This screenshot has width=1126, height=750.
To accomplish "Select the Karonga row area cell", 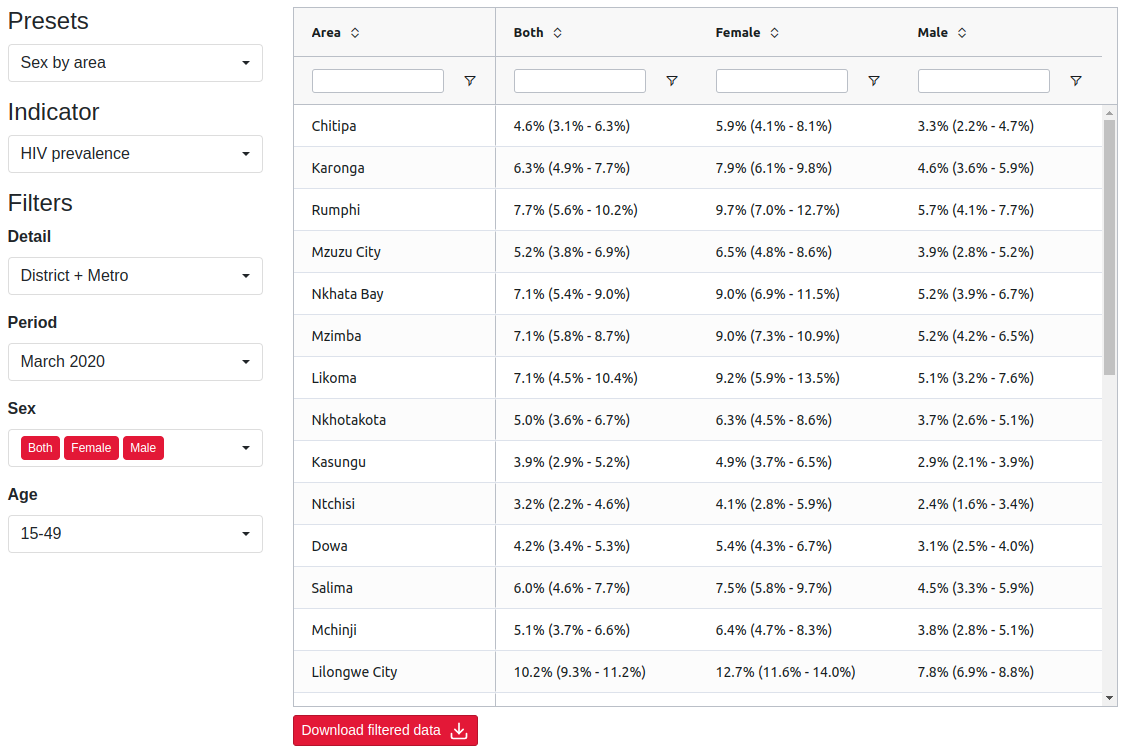I will tap(394, 168).
